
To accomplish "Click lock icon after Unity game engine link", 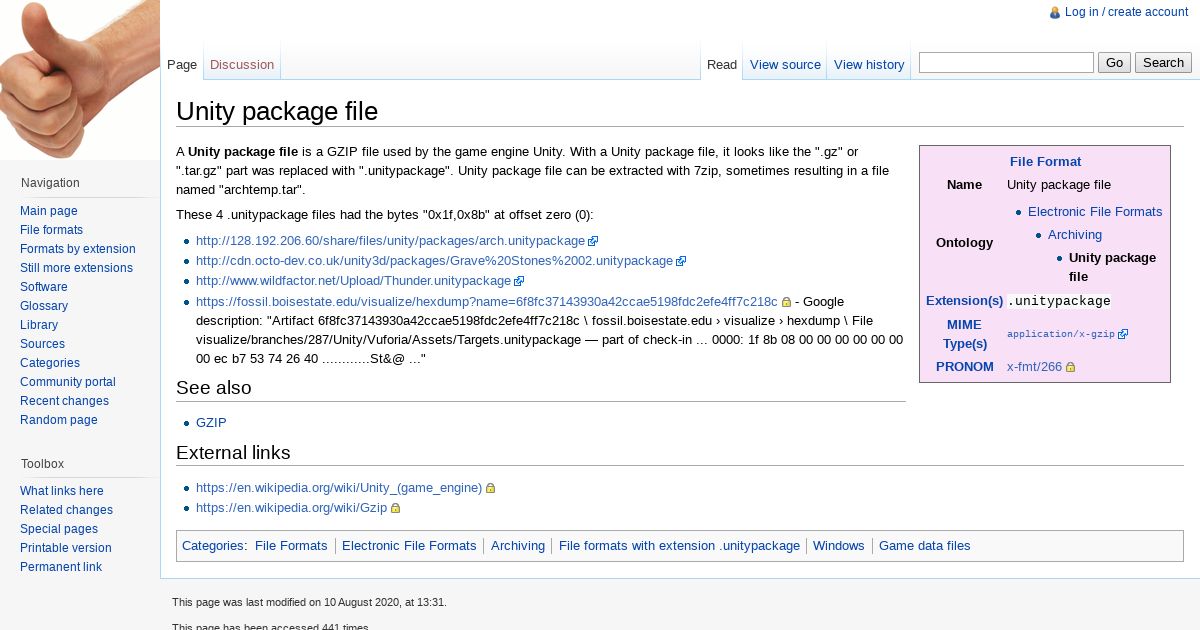I will pos(490,488).
